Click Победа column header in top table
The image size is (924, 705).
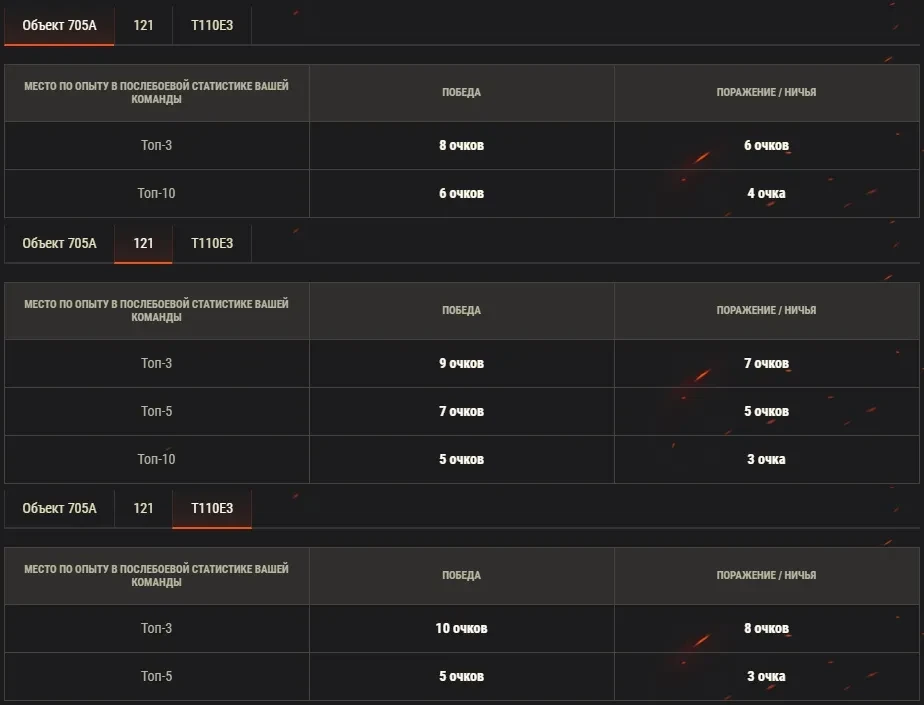click(461, 92)
